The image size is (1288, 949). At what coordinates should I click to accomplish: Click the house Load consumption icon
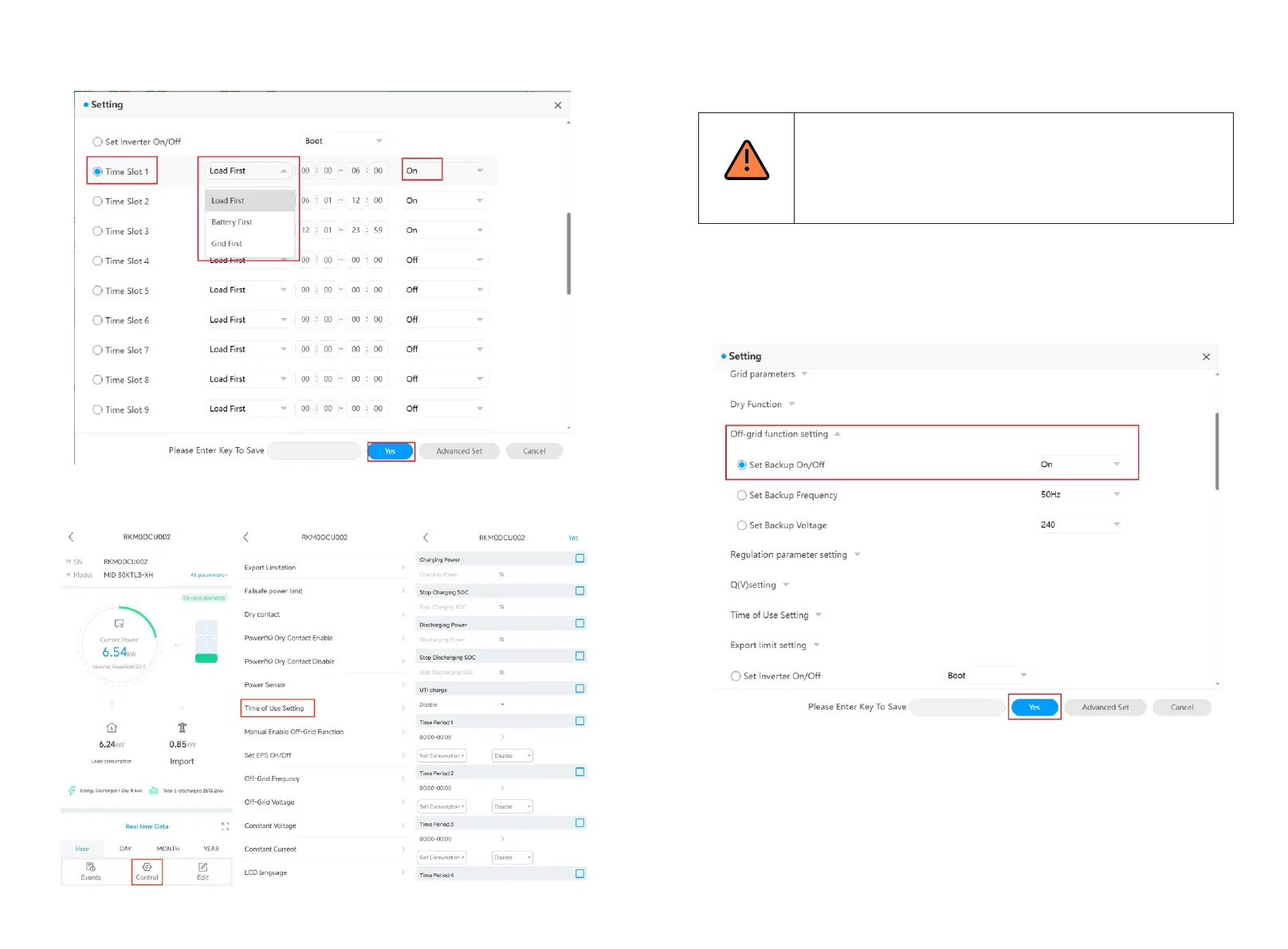coord(112,727)
